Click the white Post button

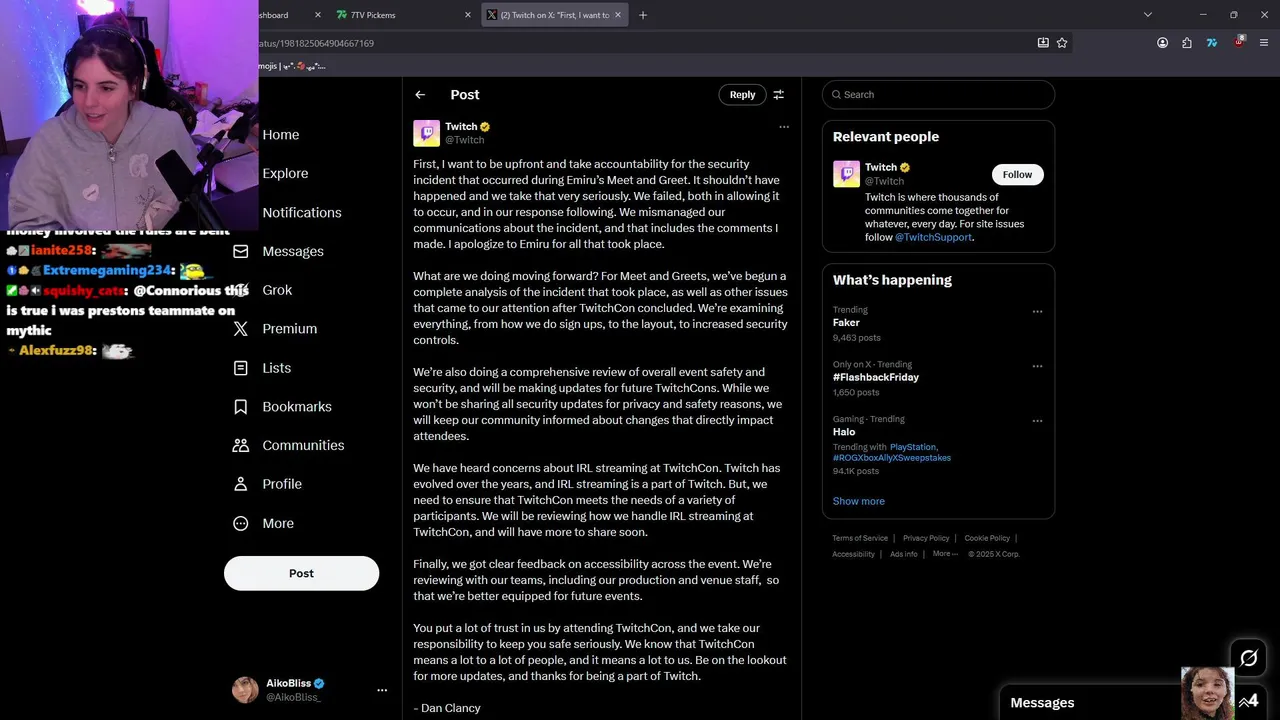click(x=301, y=573)
